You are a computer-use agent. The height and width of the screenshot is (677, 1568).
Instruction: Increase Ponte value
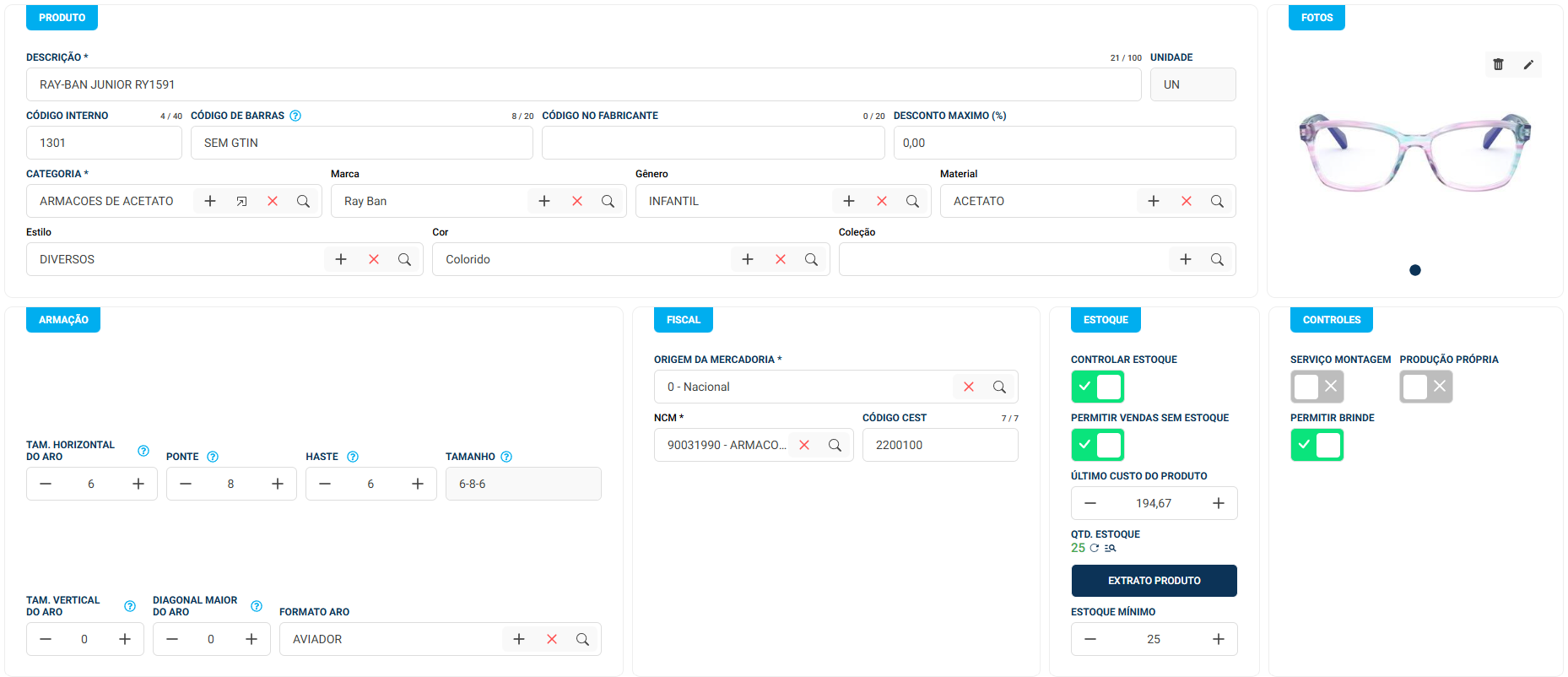(x=278, y=484)
